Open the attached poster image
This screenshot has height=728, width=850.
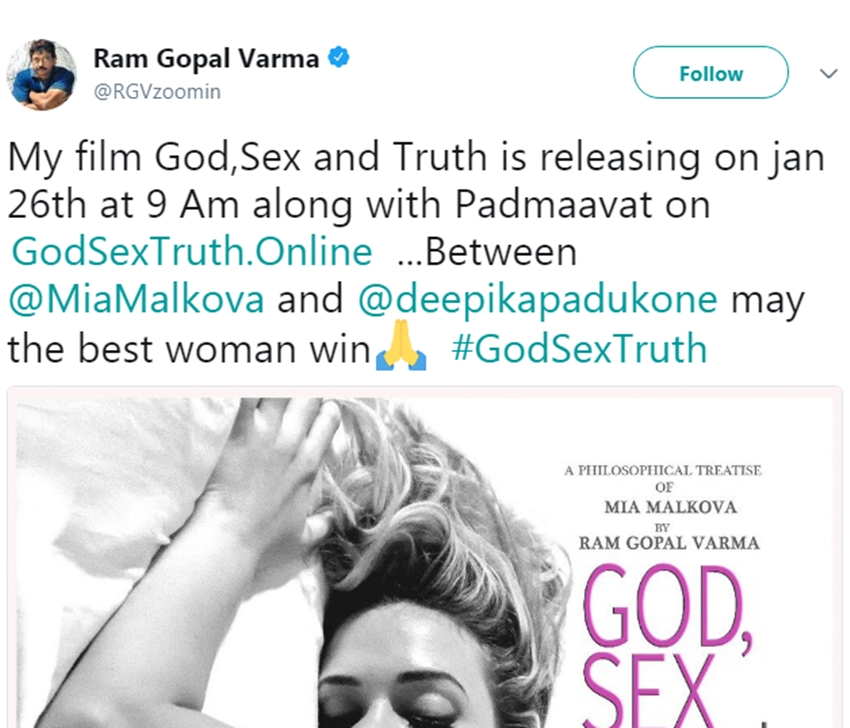tap(425, 557)
